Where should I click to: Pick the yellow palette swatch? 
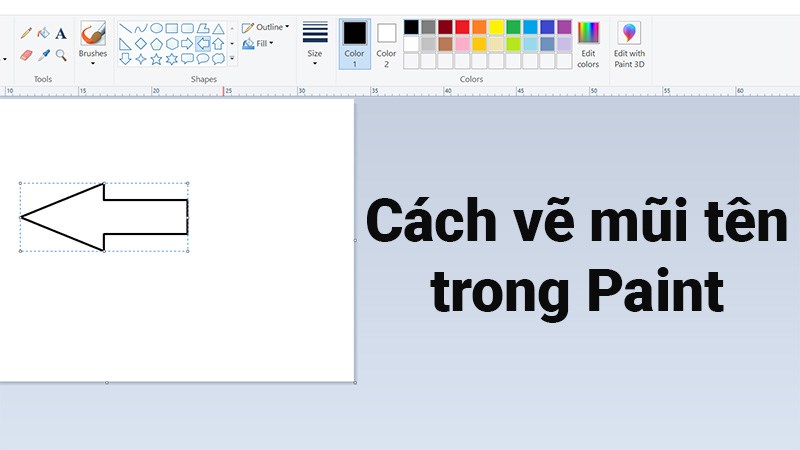[x=496, y=27]
